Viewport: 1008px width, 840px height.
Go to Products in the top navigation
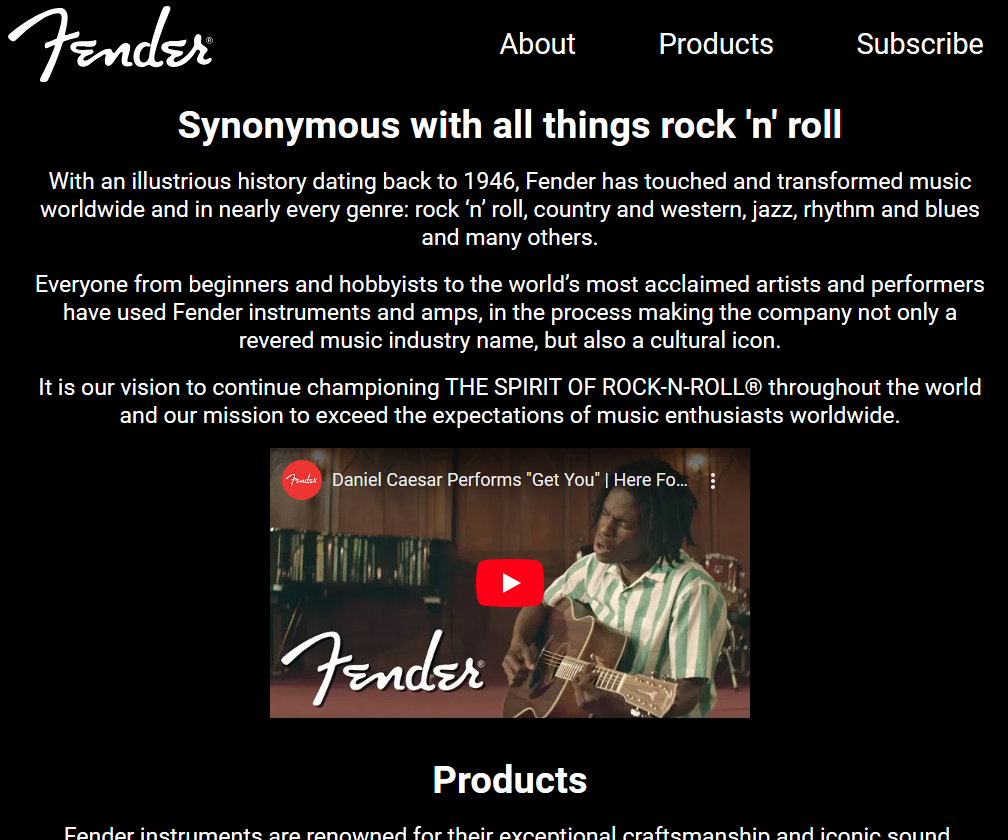tap(716, 44)
